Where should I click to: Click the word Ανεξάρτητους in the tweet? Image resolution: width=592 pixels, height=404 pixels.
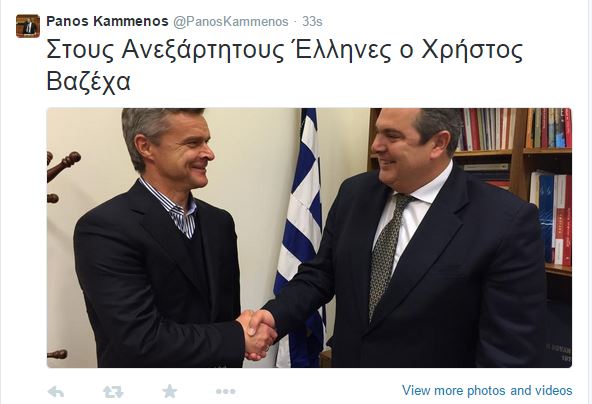202,50
